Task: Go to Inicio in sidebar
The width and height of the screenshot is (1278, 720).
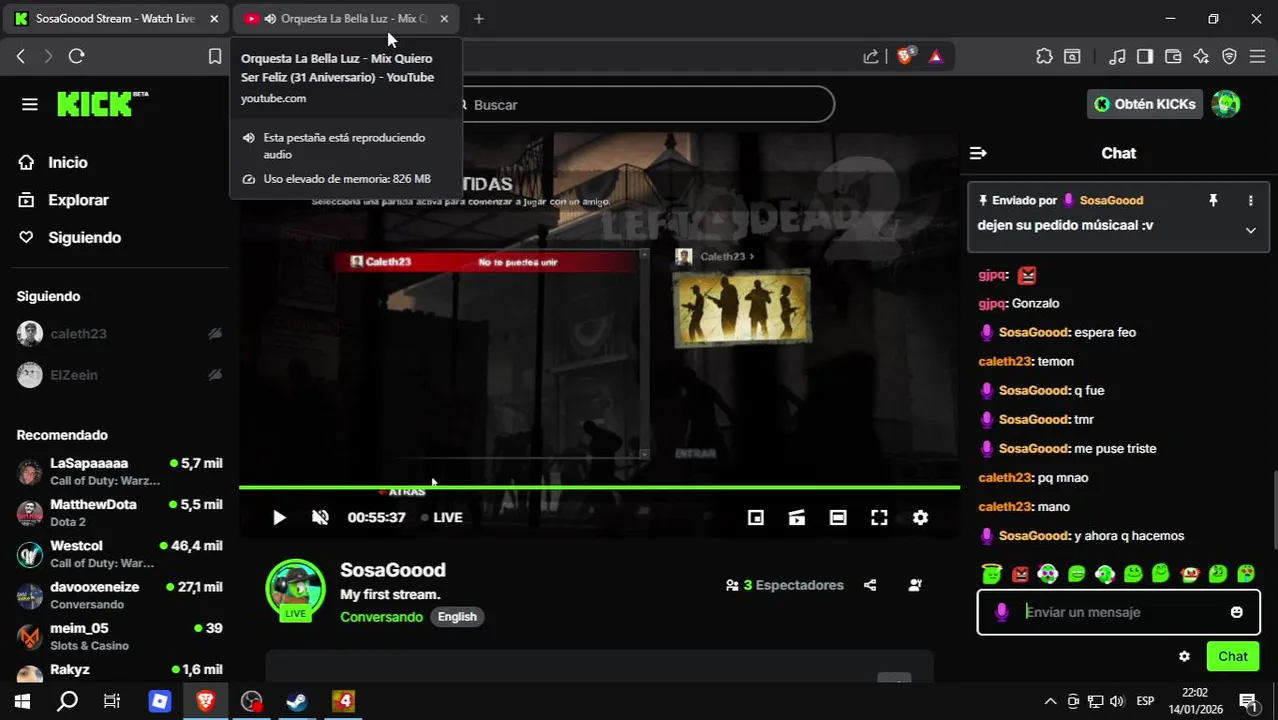Action: point(55,162)
